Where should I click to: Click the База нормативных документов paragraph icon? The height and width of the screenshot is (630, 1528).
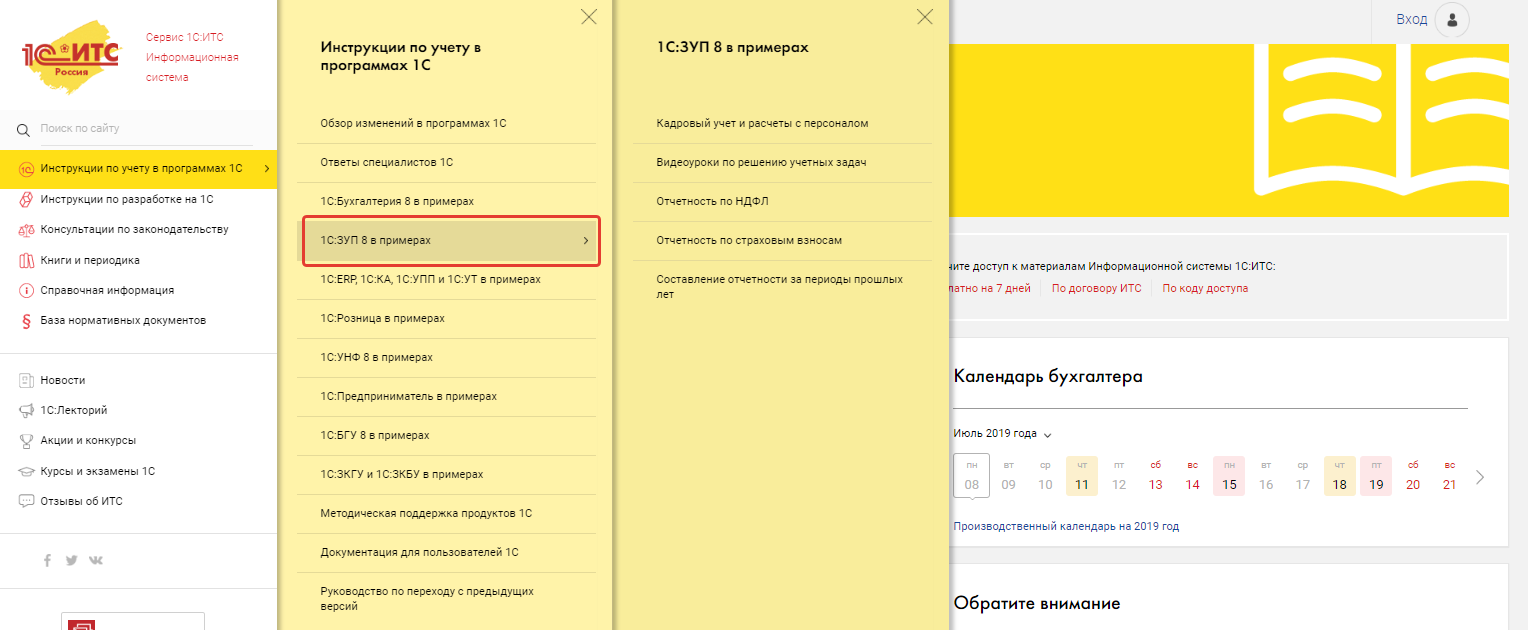[x=27, y=321]
